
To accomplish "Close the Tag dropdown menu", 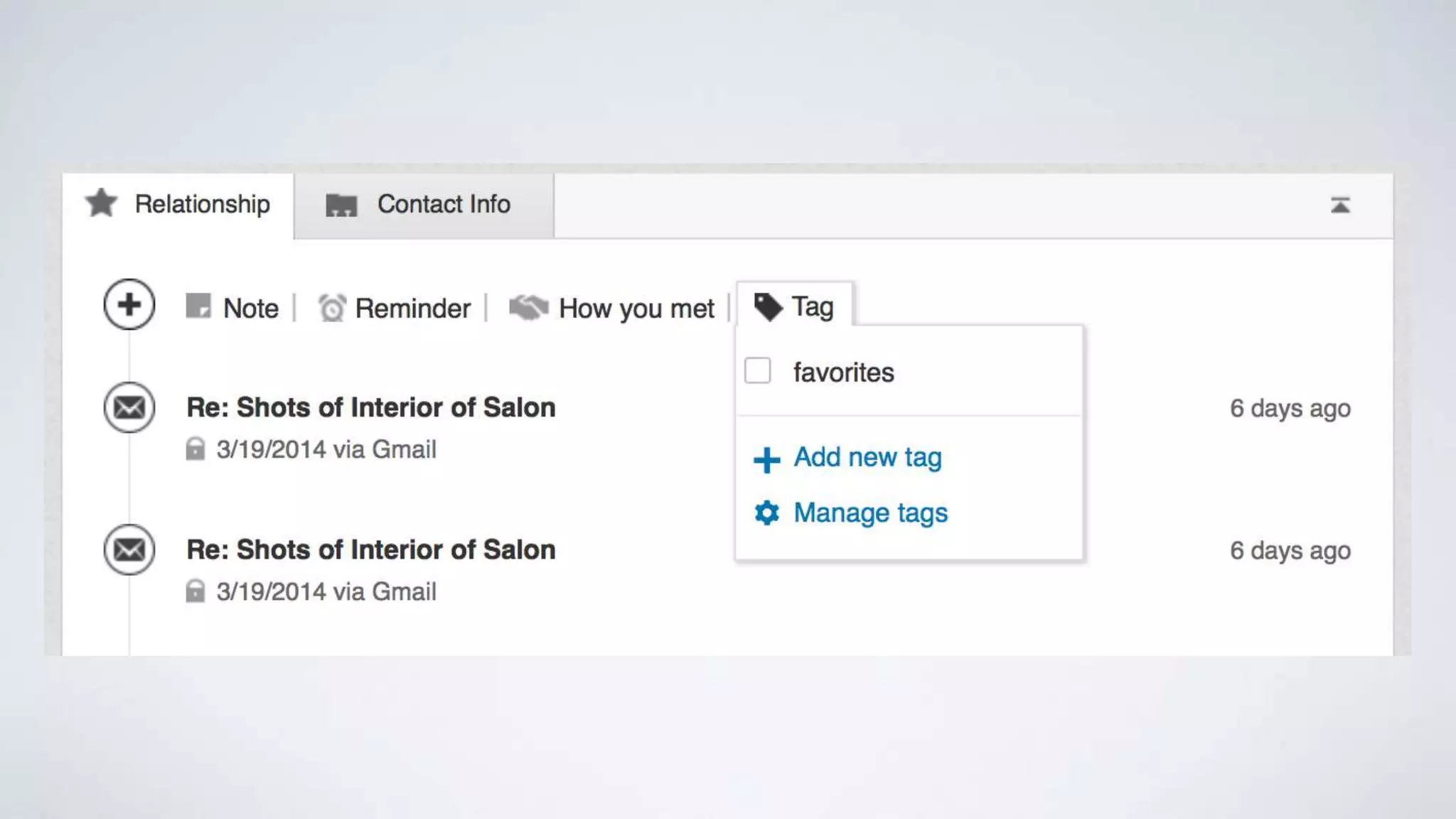I will (x=795, y=307).
